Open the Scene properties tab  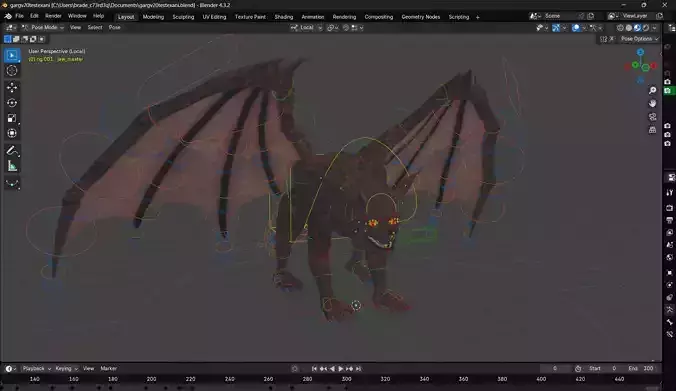[x=670, y=245]
